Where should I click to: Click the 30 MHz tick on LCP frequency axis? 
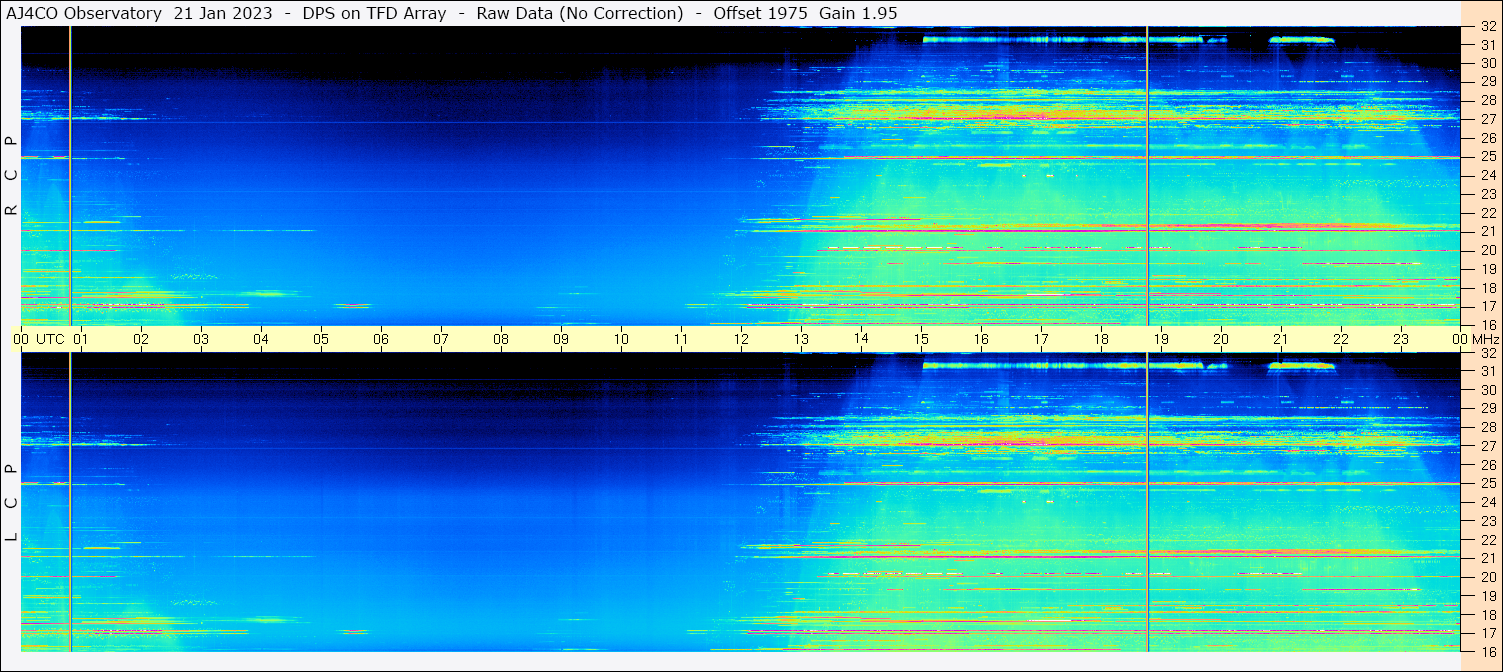click(1488, 390)
